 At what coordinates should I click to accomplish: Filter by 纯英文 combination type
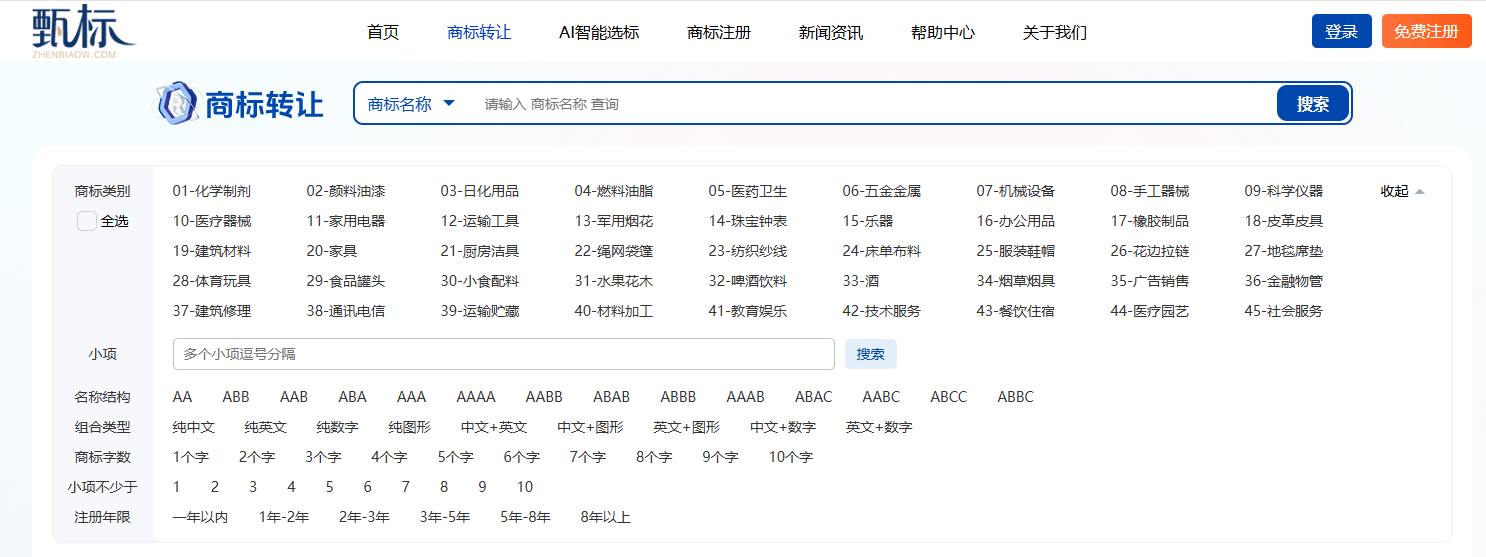[x=266, y=427]
